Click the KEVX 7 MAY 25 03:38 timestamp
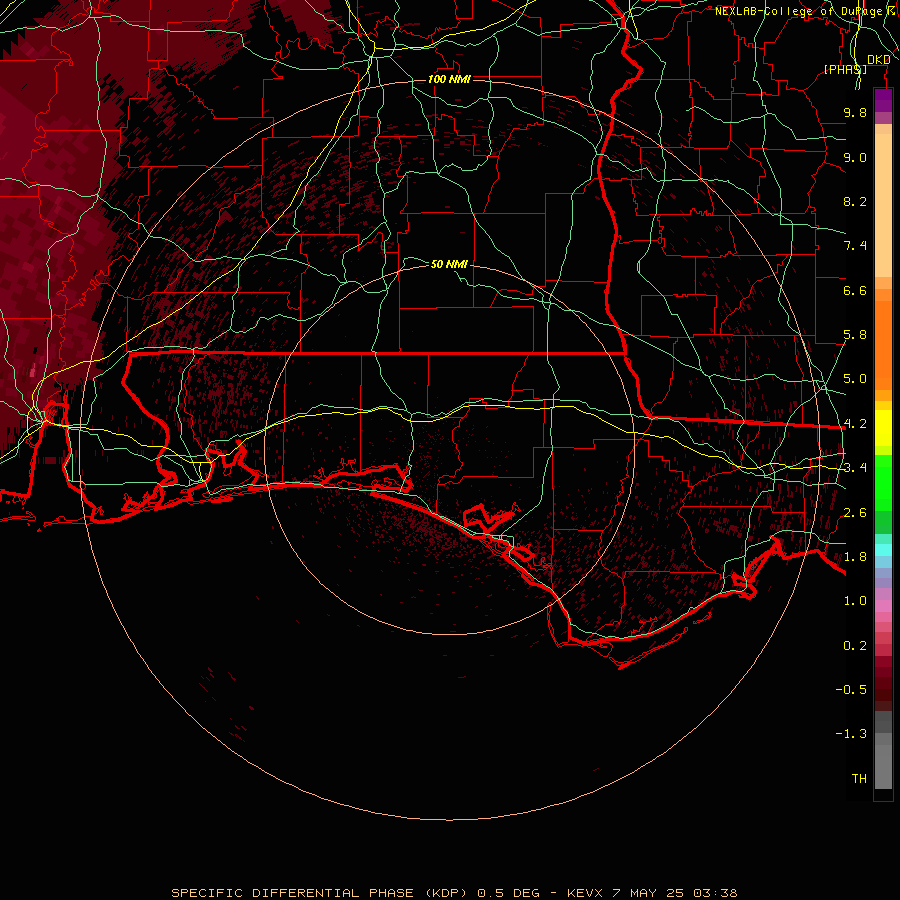Screen dimensions: 900x900 coord(652,893)
